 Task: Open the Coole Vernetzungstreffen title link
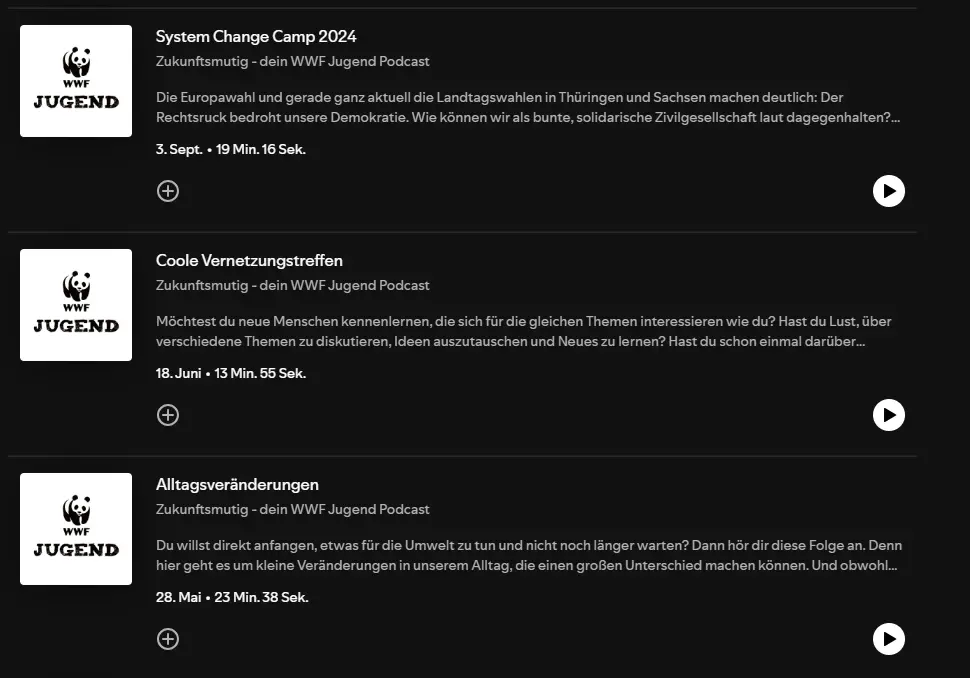[249, 260]
